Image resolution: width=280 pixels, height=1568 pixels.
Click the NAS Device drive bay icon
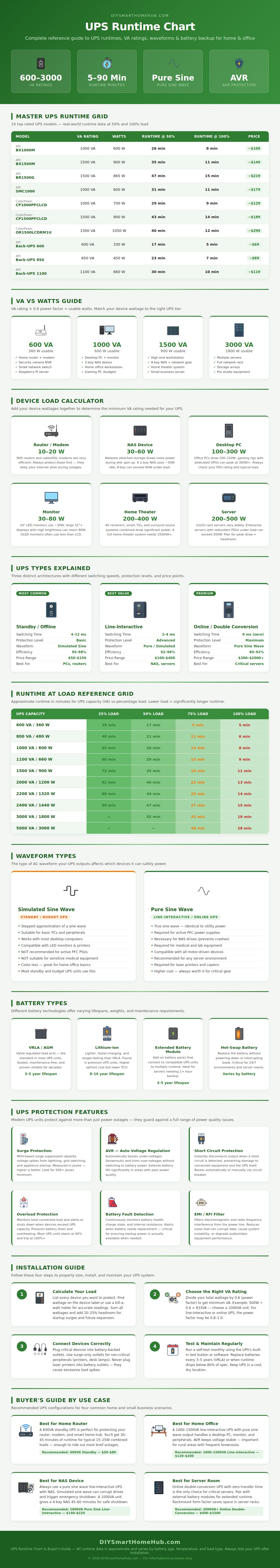pyautogui.click(x=140, y=430)
